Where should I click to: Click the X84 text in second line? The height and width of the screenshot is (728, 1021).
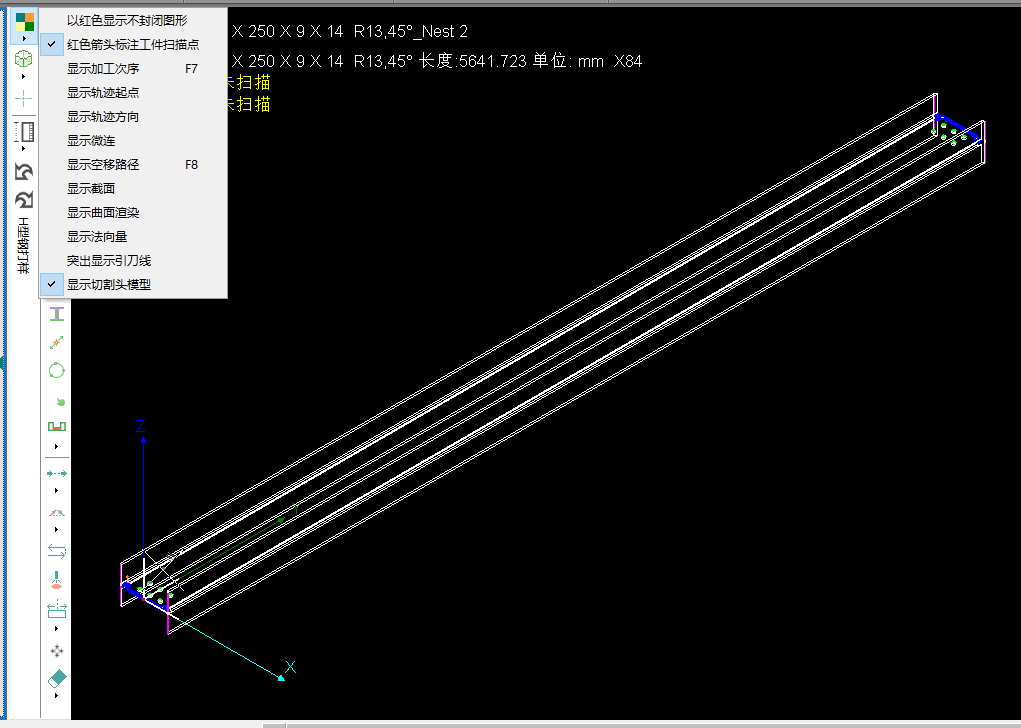point(628,61)
